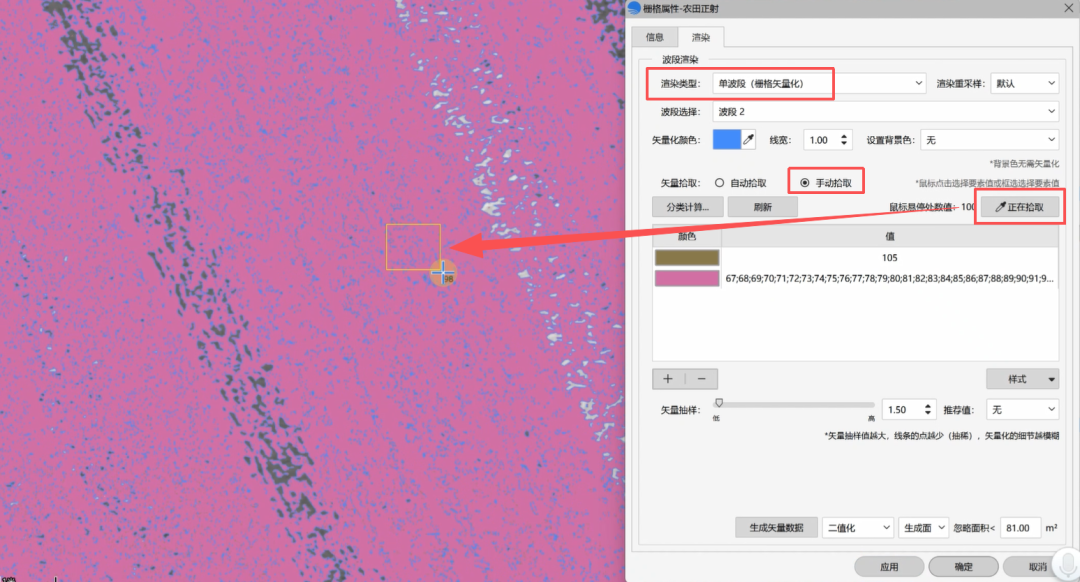Increase the 线宽 value with up arrow
Viewport: 1080px width, 582px height.
click(x=844, y=136)
